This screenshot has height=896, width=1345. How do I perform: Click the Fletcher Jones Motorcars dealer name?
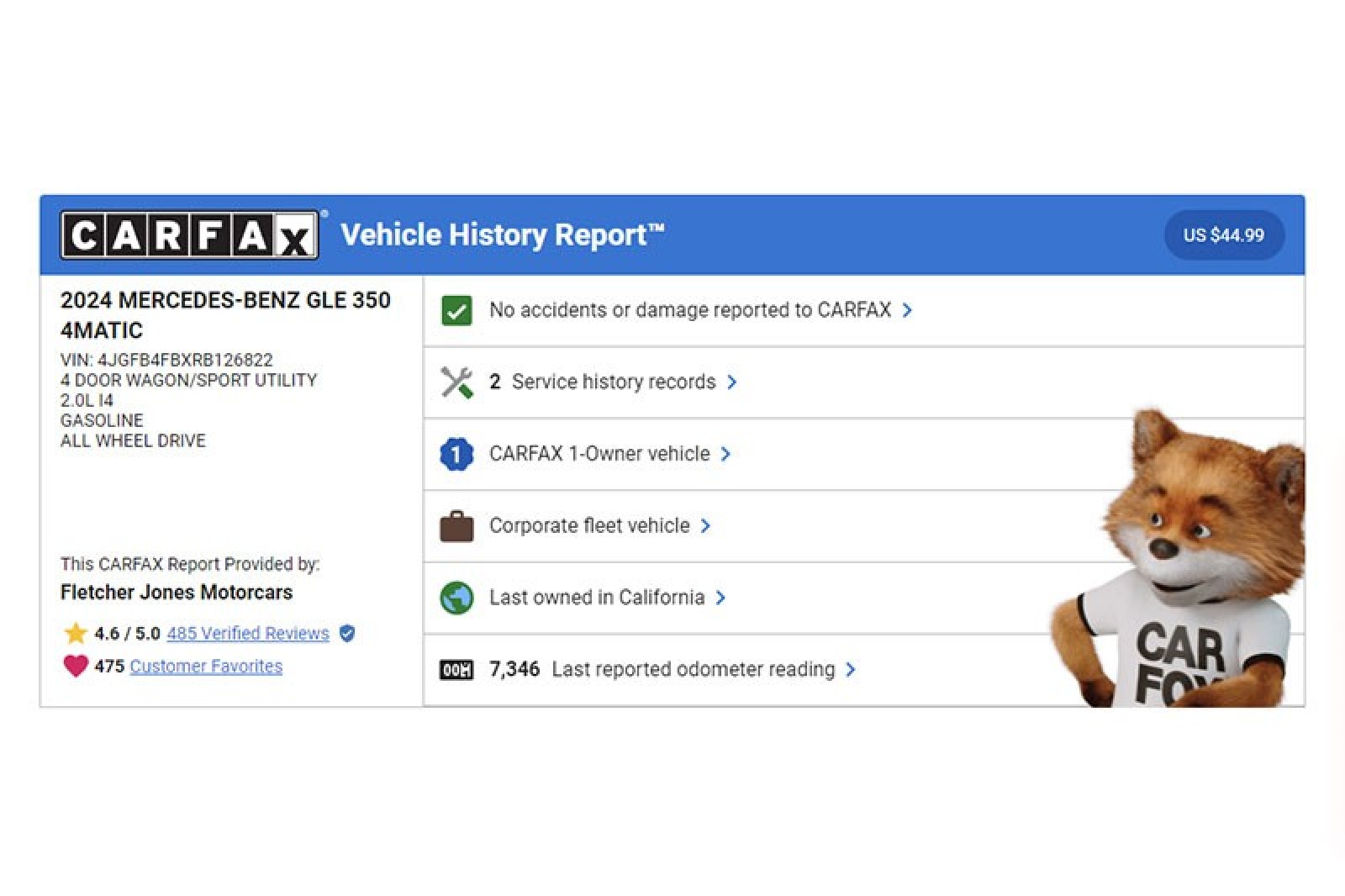(x=177, y=593)
